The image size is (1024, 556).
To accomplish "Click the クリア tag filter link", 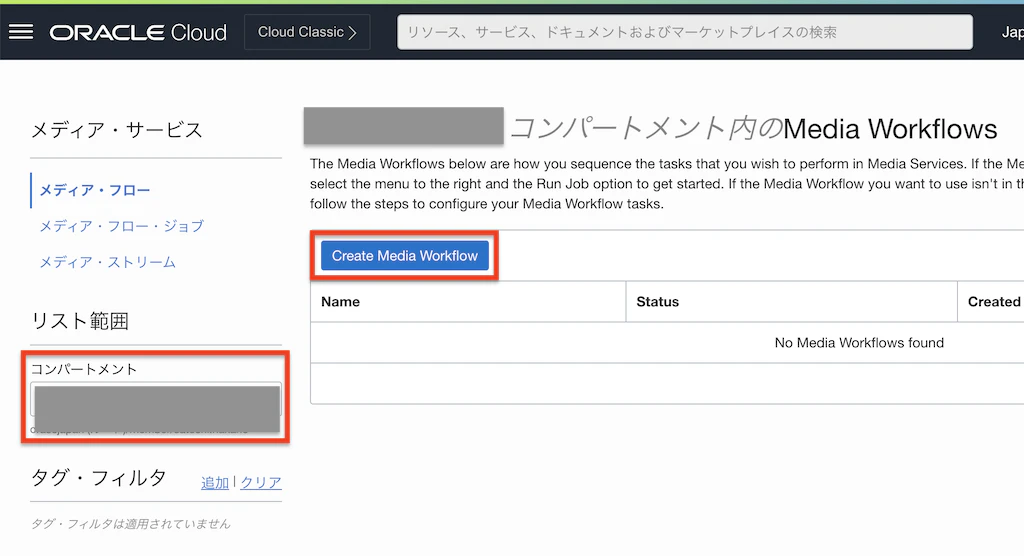I will point(261,483).
